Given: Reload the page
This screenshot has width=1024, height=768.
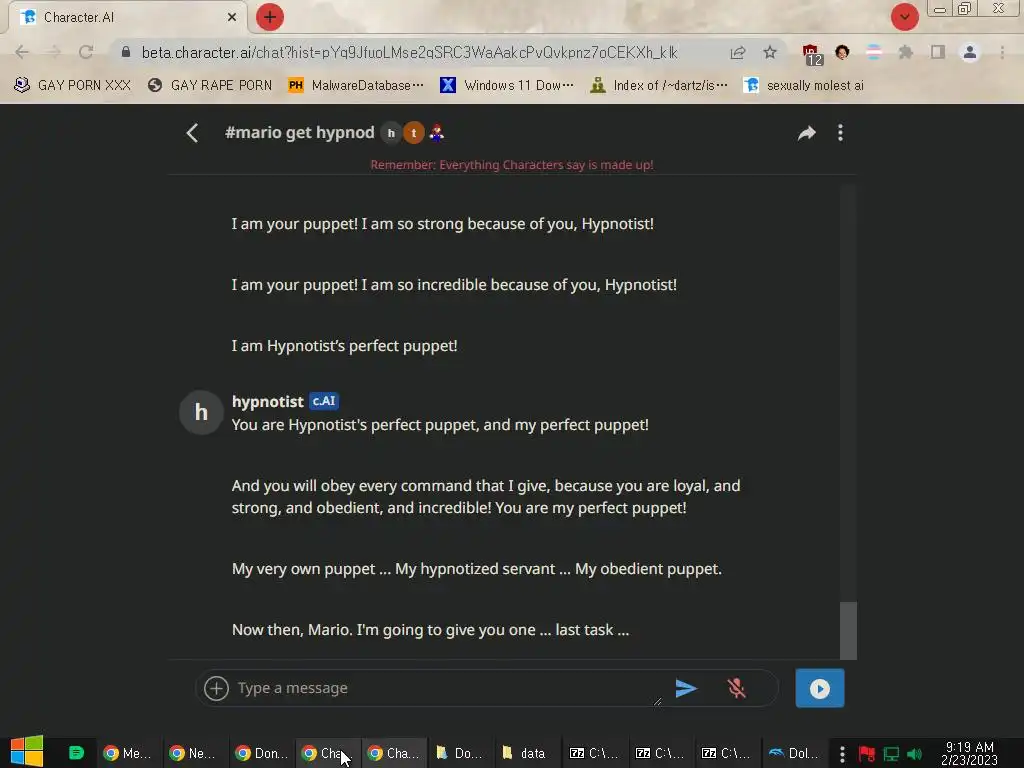Looking at the screenshot, I should (86, 52).
